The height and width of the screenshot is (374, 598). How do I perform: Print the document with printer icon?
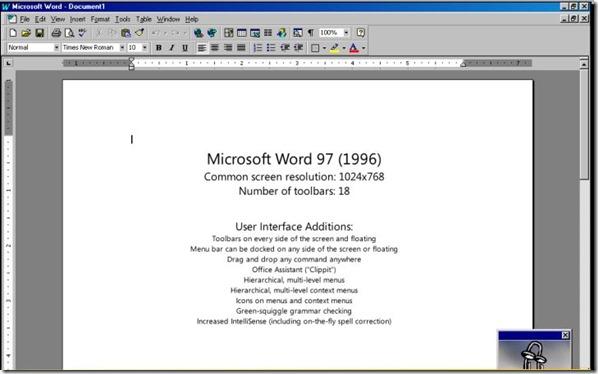[56, 33]
